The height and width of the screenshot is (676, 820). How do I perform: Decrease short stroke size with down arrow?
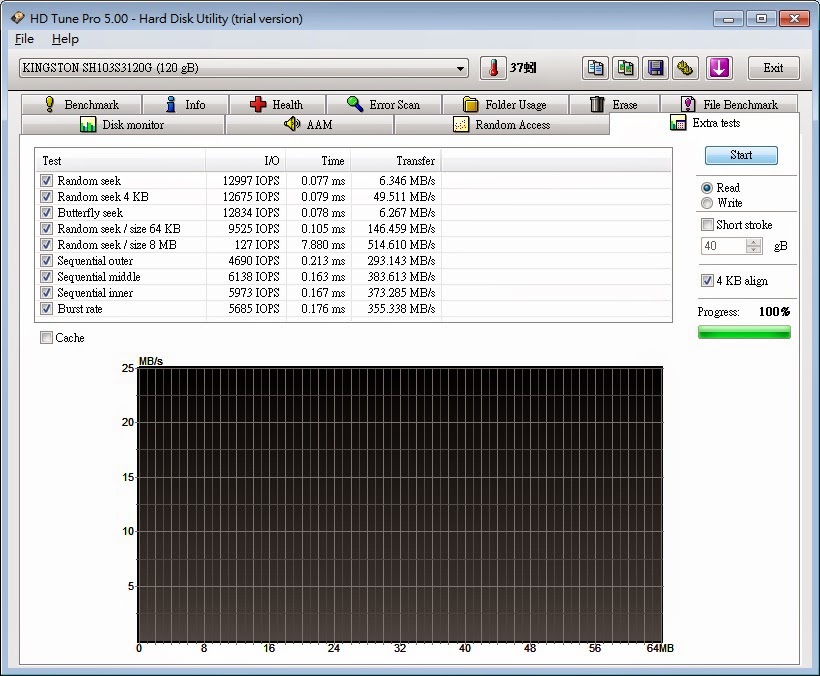754,250
